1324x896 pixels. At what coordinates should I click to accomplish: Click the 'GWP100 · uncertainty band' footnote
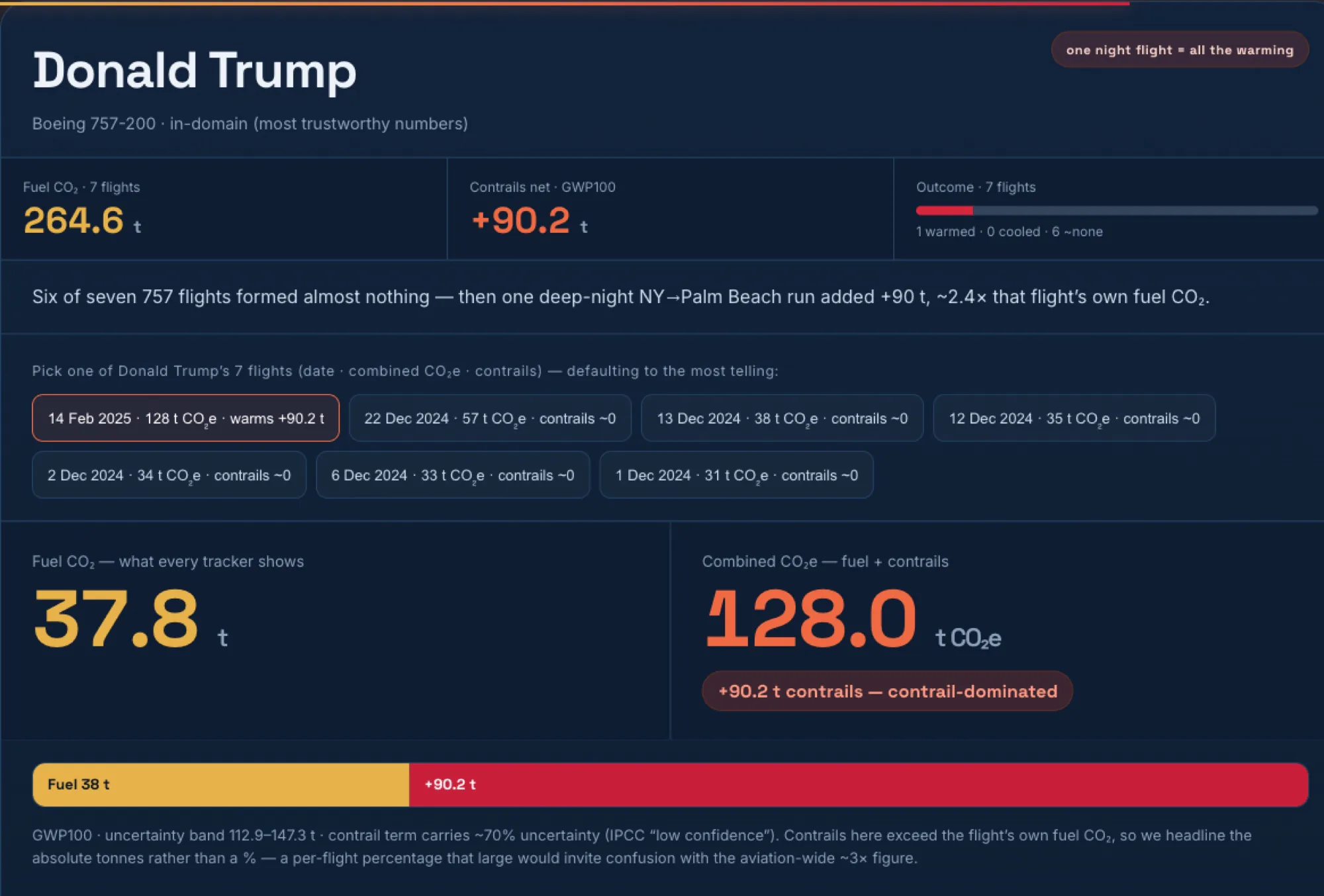point(641,846)
